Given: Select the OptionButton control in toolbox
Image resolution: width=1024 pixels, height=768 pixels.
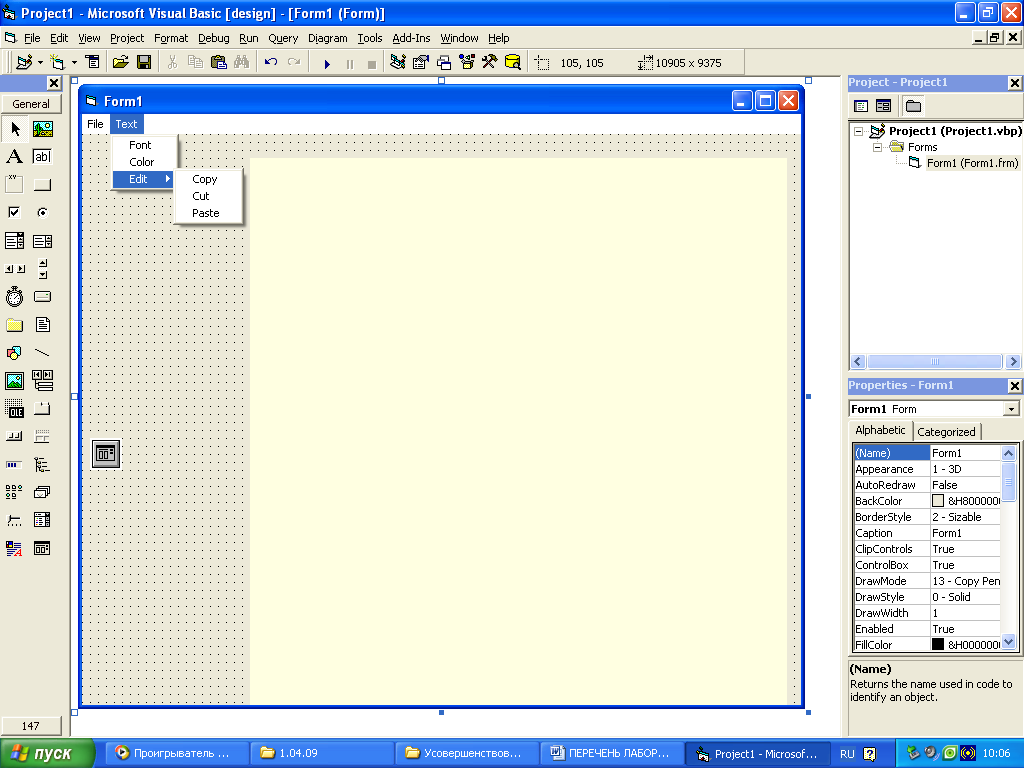Looking at the screenshot, I should 42,213.
